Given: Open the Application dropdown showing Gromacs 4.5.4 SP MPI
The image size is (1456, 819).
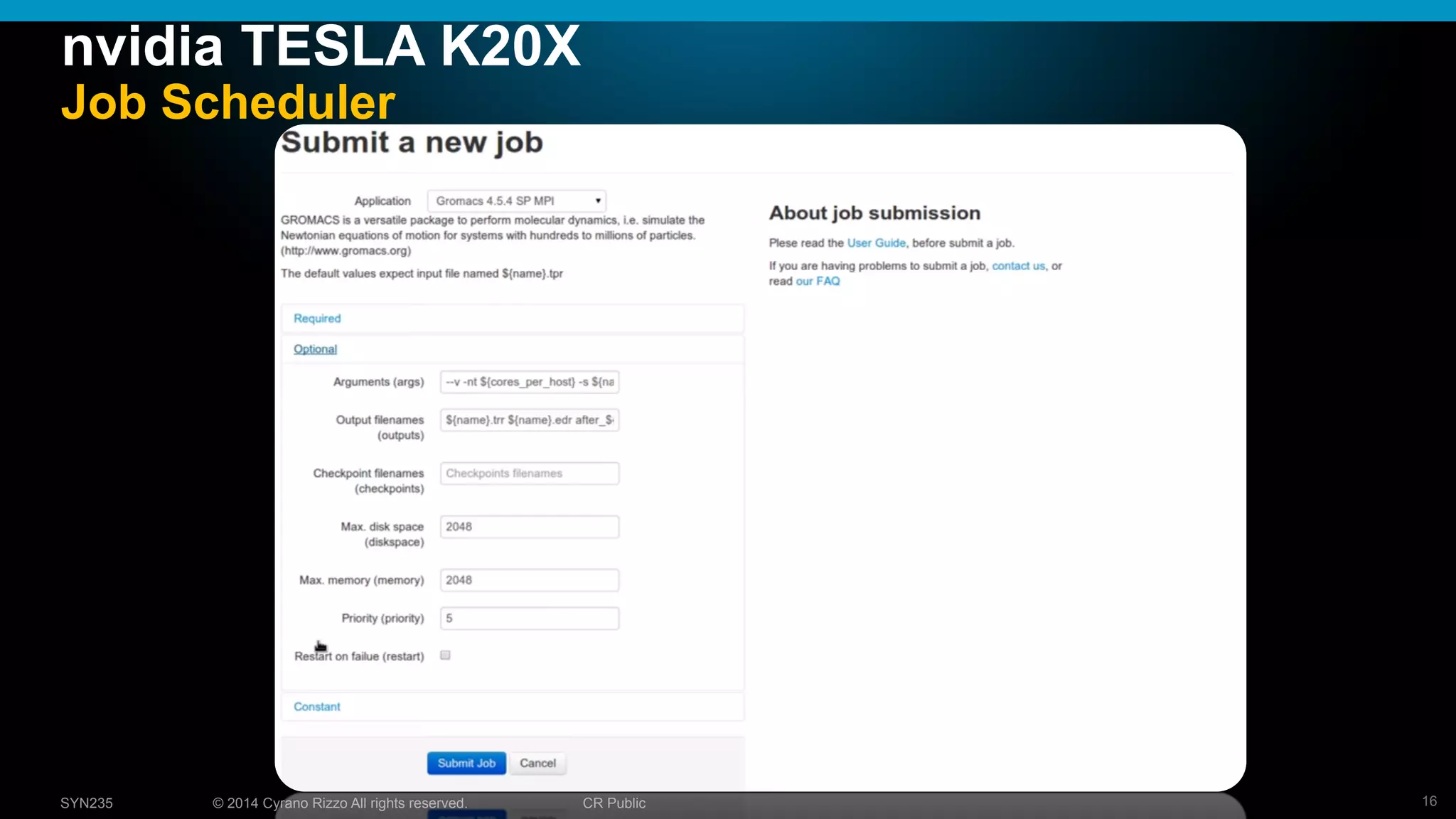Looking at the screenshot, I should [x=516, y=201].
